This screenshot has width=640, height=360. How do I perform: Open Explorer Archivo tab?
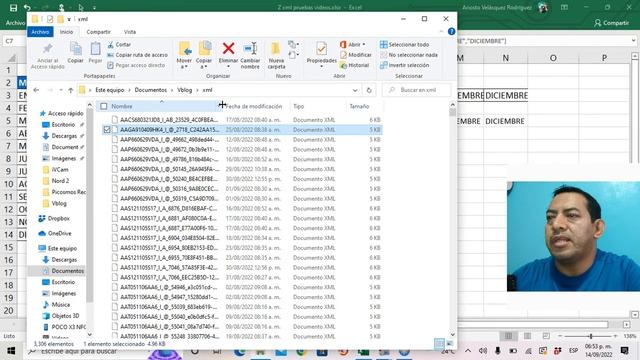pos(40,32)
